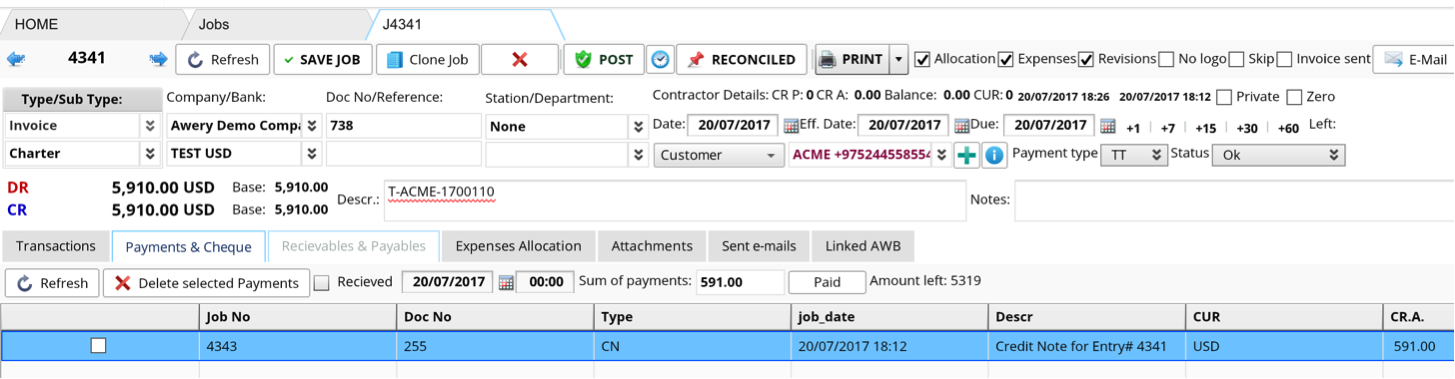Click the Descr. text field
The image size is (1455, 379).
click(x=675, y=200)
